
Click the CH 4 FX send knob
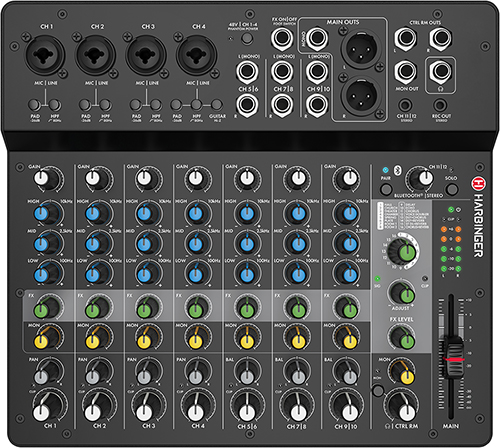(198, 307)
